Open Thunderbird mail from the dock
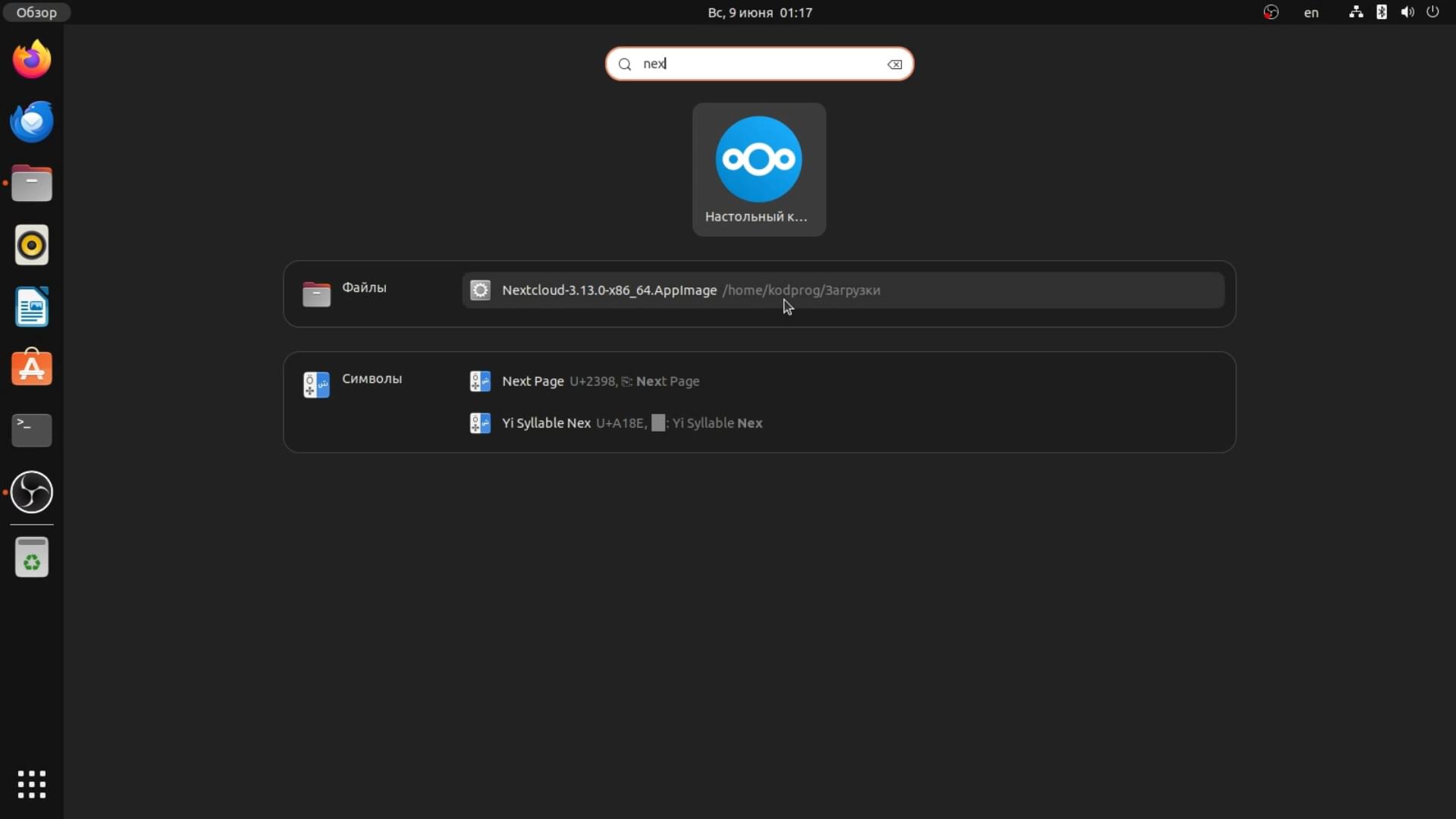This screenshot has height=819, width=1456. 32,121
